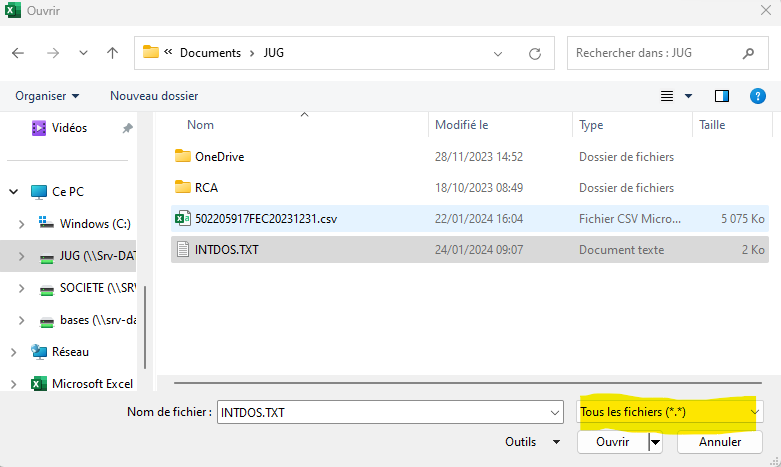
Task: Open the Ouvrir button split arrow
Action: (x=656, y=441)
